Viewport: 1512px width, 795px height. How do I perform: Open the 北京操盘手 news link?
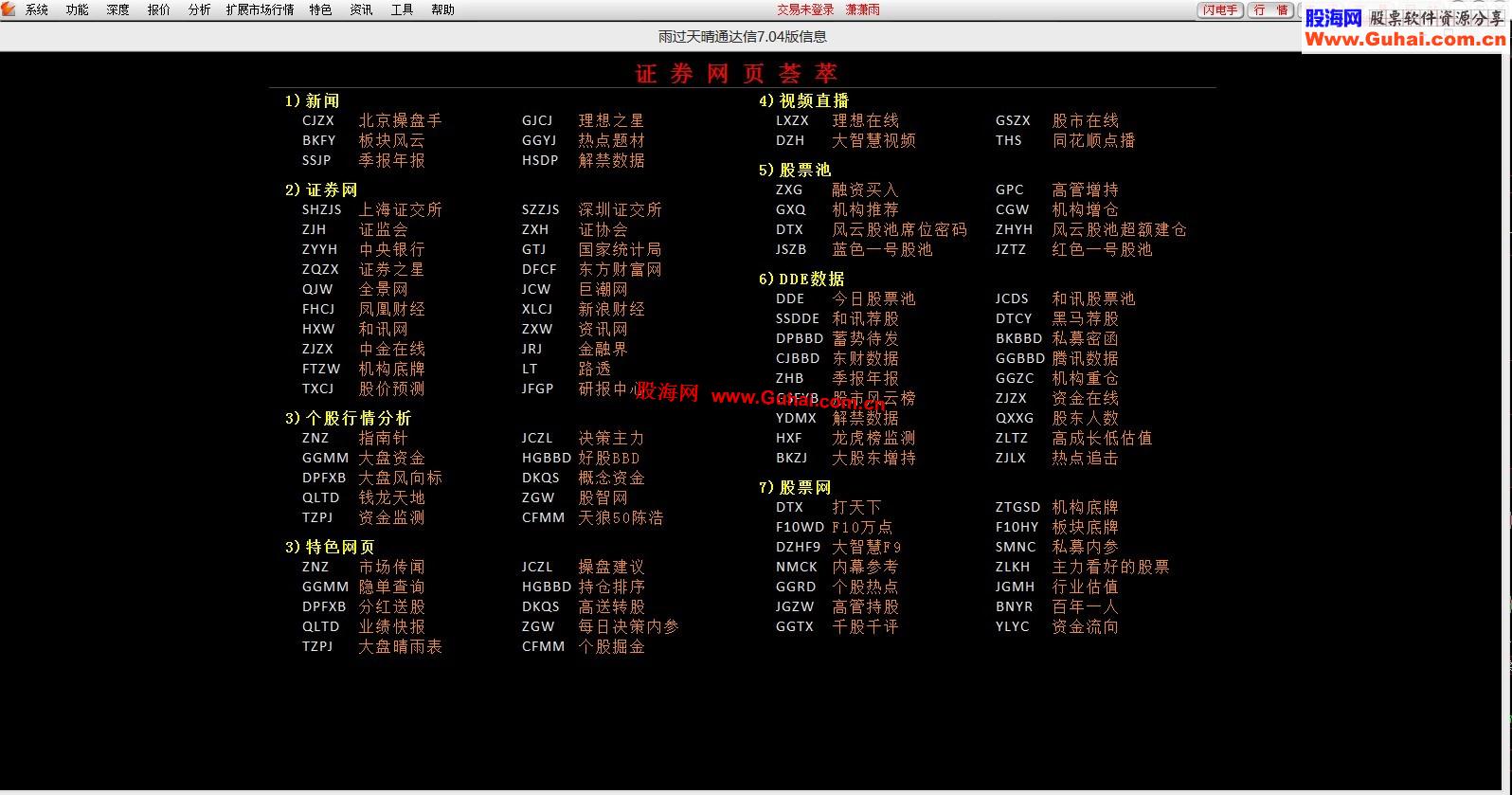pos(401,120)
